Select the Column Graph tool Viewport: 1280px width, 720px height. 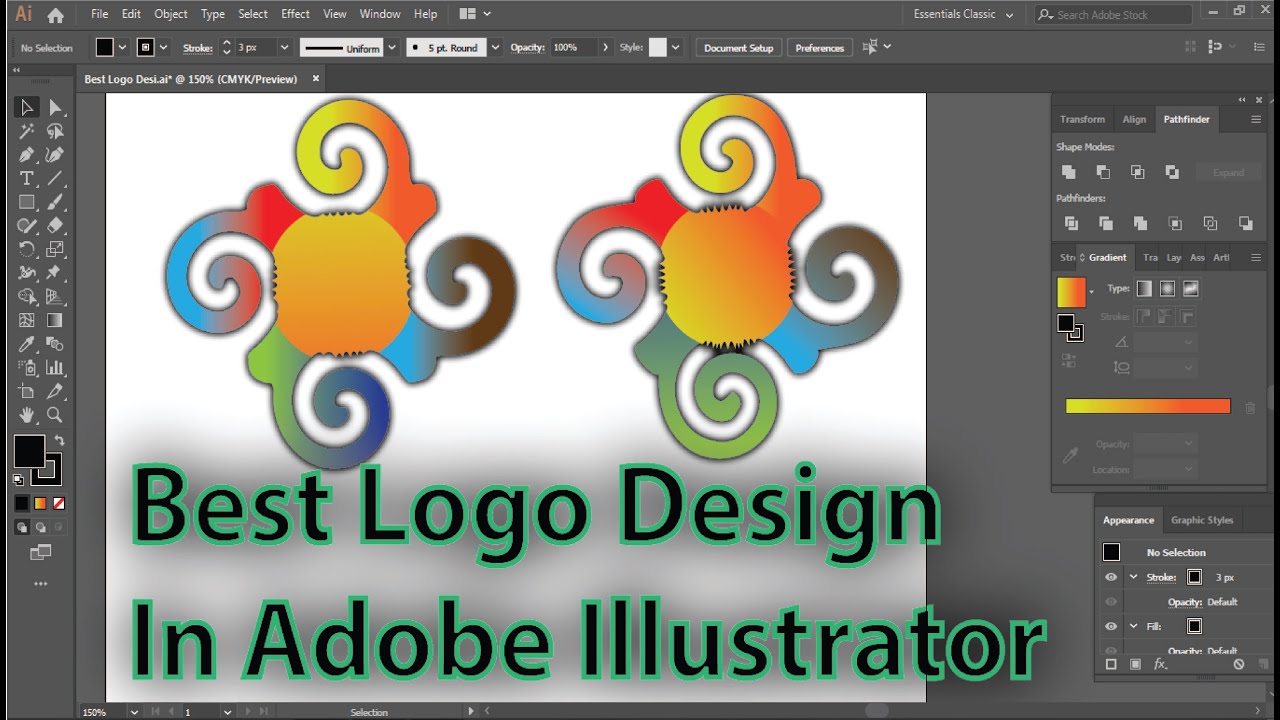tap(55, 368)
